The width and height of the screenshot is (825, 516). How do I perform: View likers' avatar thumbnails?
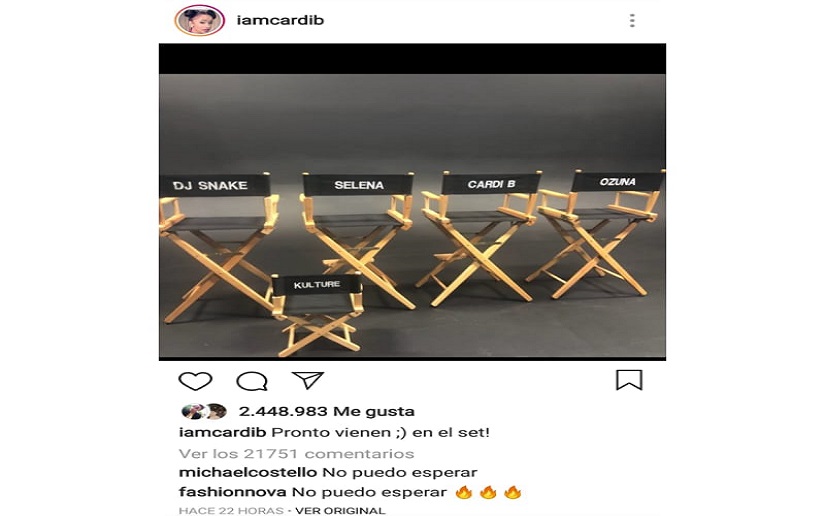204,411
